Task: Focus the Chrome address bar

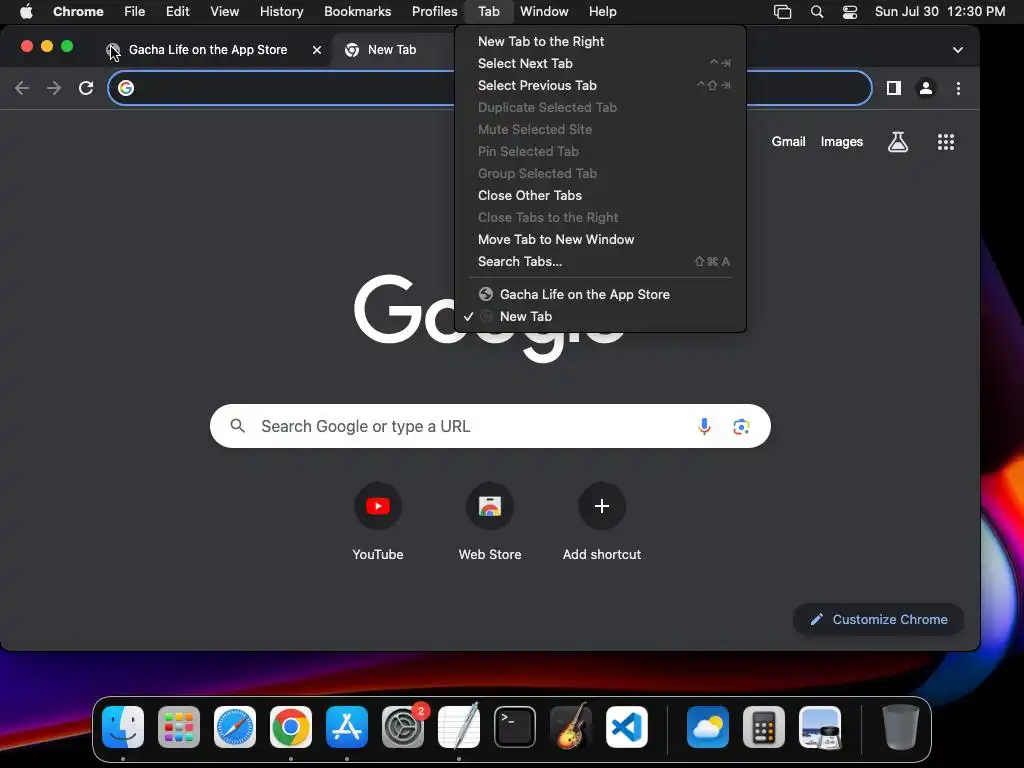Action: [490, 88]
